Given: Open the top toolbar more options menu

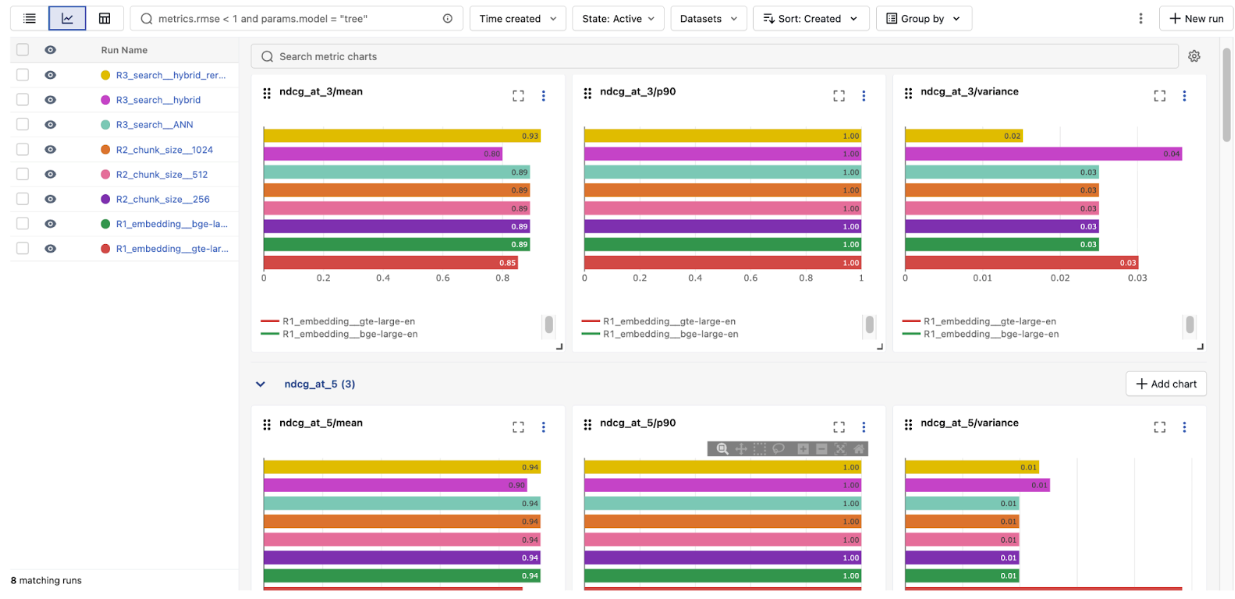Looking at the screenshot, I should point(1141,18).
